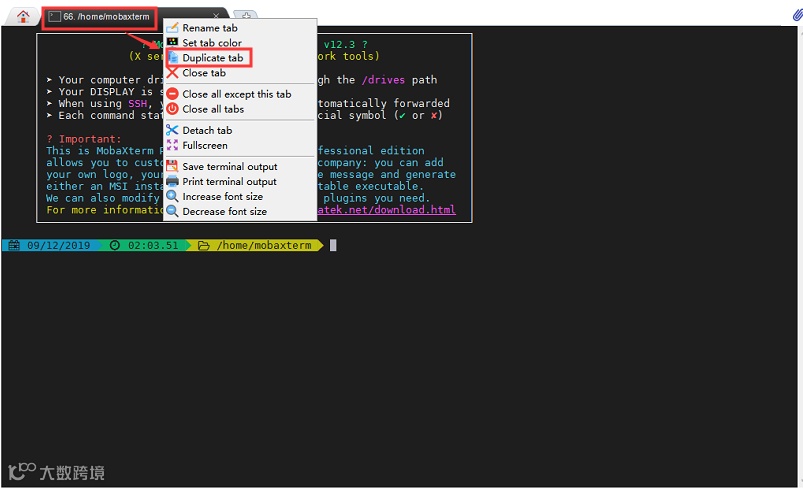This screenshot has height=488, width=803.
Task: Click the Set tab color icon
Action: point(173,43)
